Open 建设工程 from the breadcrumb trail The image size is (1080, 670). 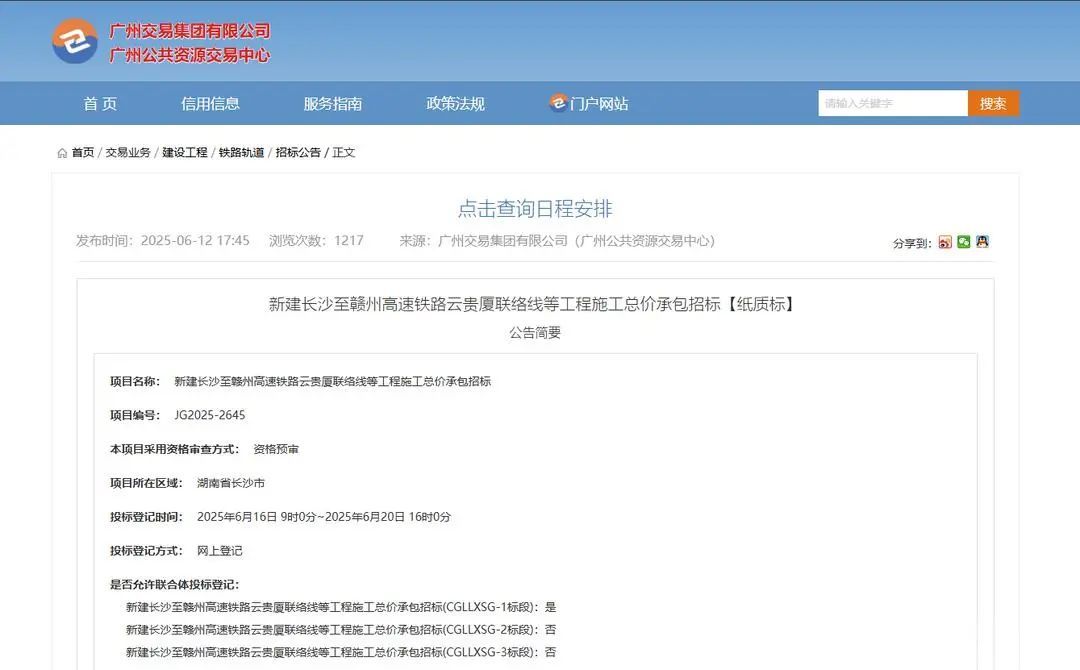point(184,152)
